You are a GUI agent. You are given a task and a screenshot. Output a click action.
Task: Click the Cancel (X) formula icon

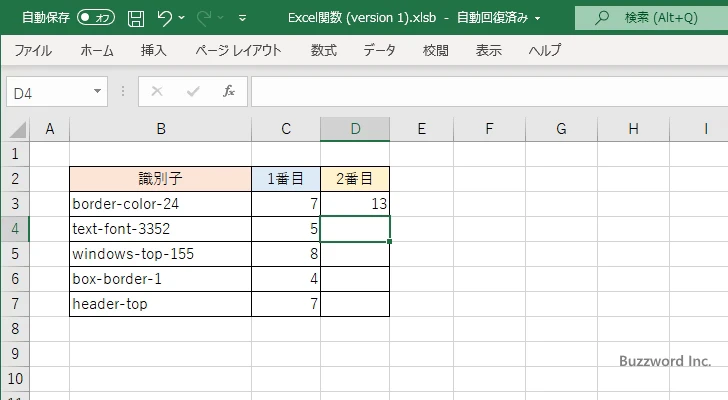point(157,91)
